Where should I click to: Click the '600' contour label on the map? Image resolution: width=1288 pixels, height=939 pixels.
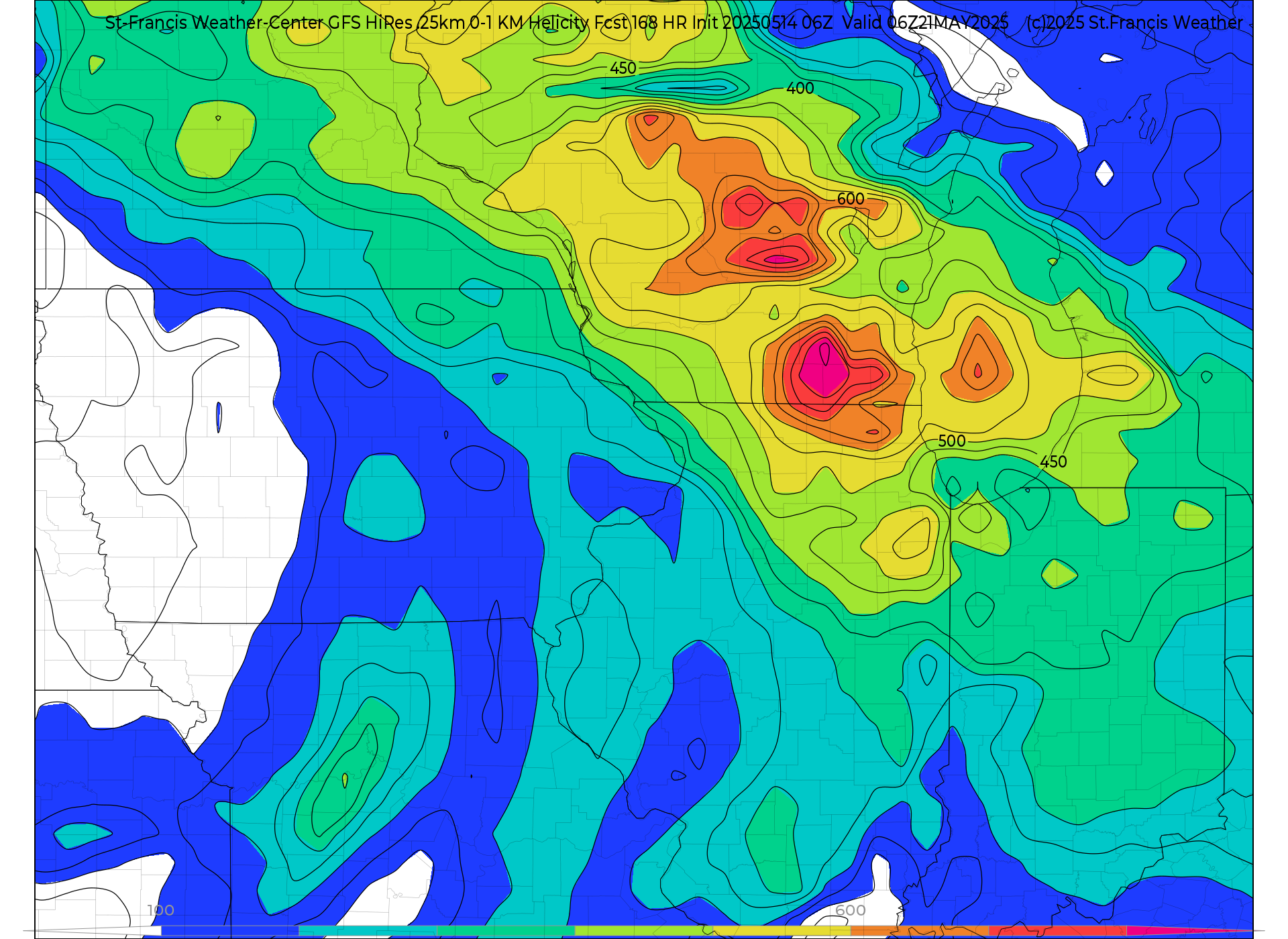point(851,199)
